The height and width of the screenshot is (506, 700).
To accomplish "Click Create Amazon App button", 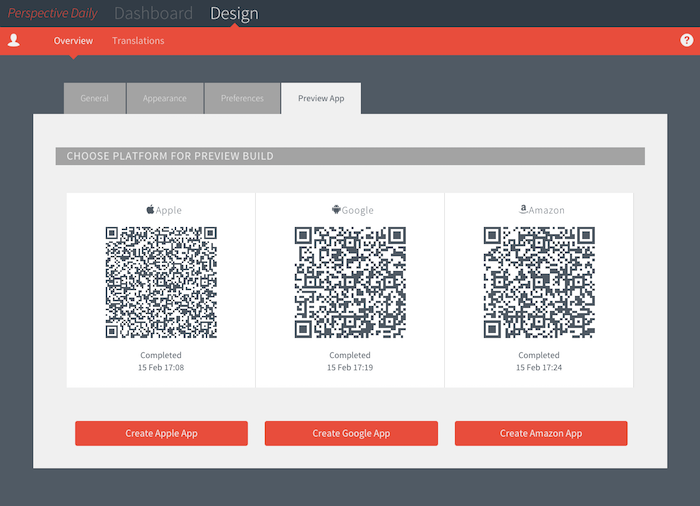I will click(541, 433).
